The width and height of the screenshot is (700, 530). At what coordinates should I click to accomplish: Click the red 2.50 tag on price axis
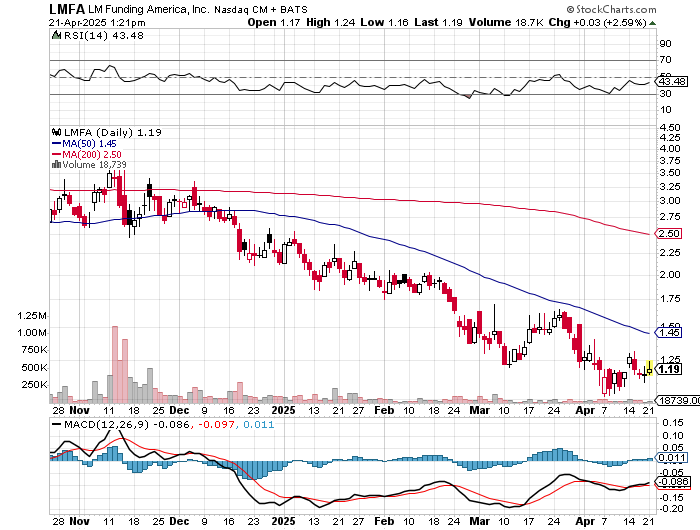click(x=668, y=234)
